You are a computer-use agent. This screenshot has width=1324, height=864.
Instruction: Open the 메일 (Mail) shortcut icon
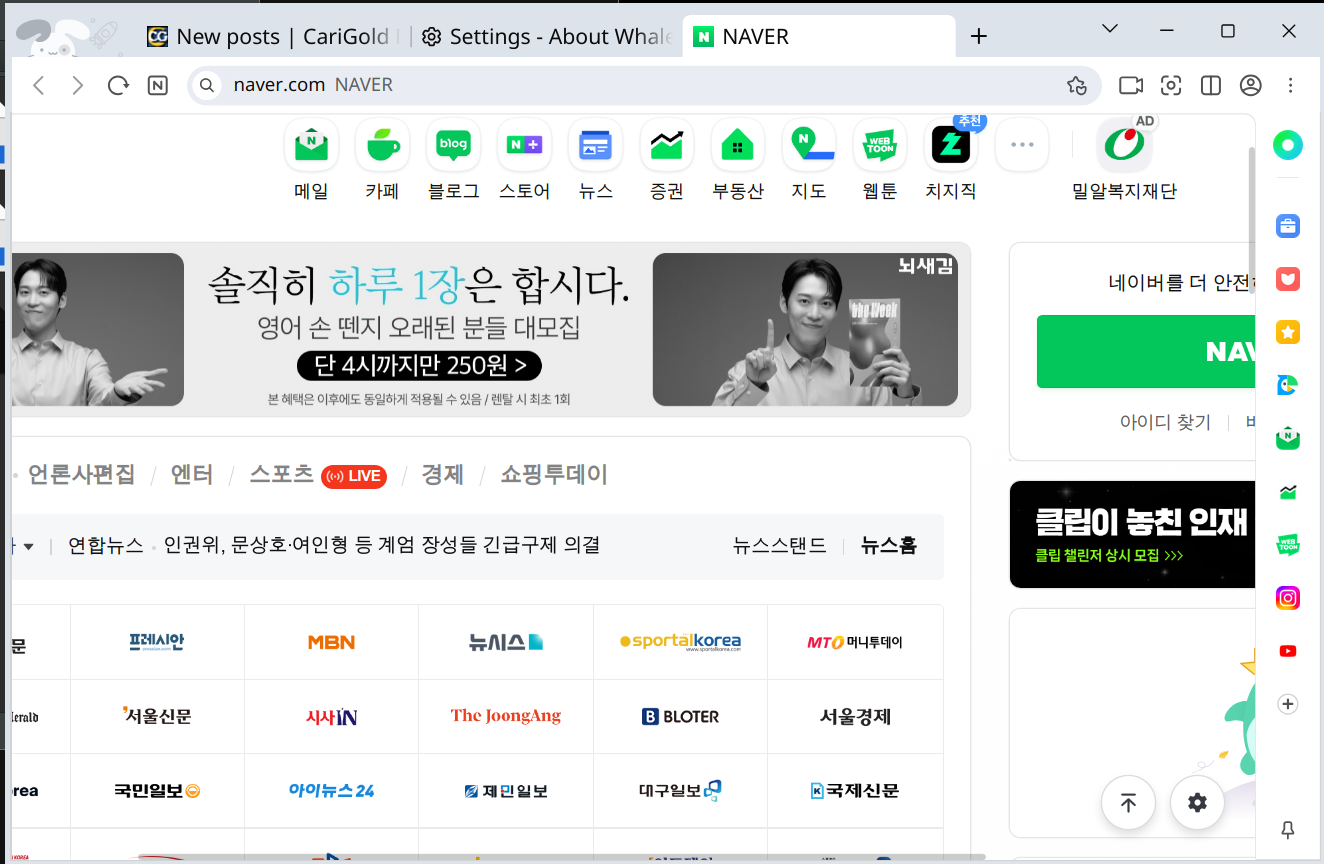[311, 146]
